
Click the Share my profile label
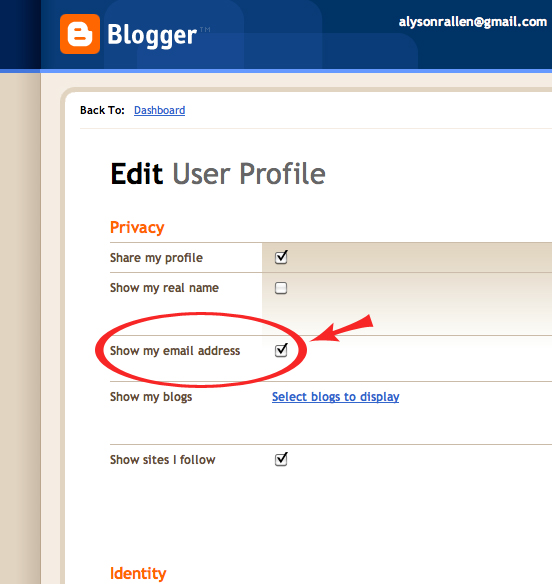coord(156,258)
